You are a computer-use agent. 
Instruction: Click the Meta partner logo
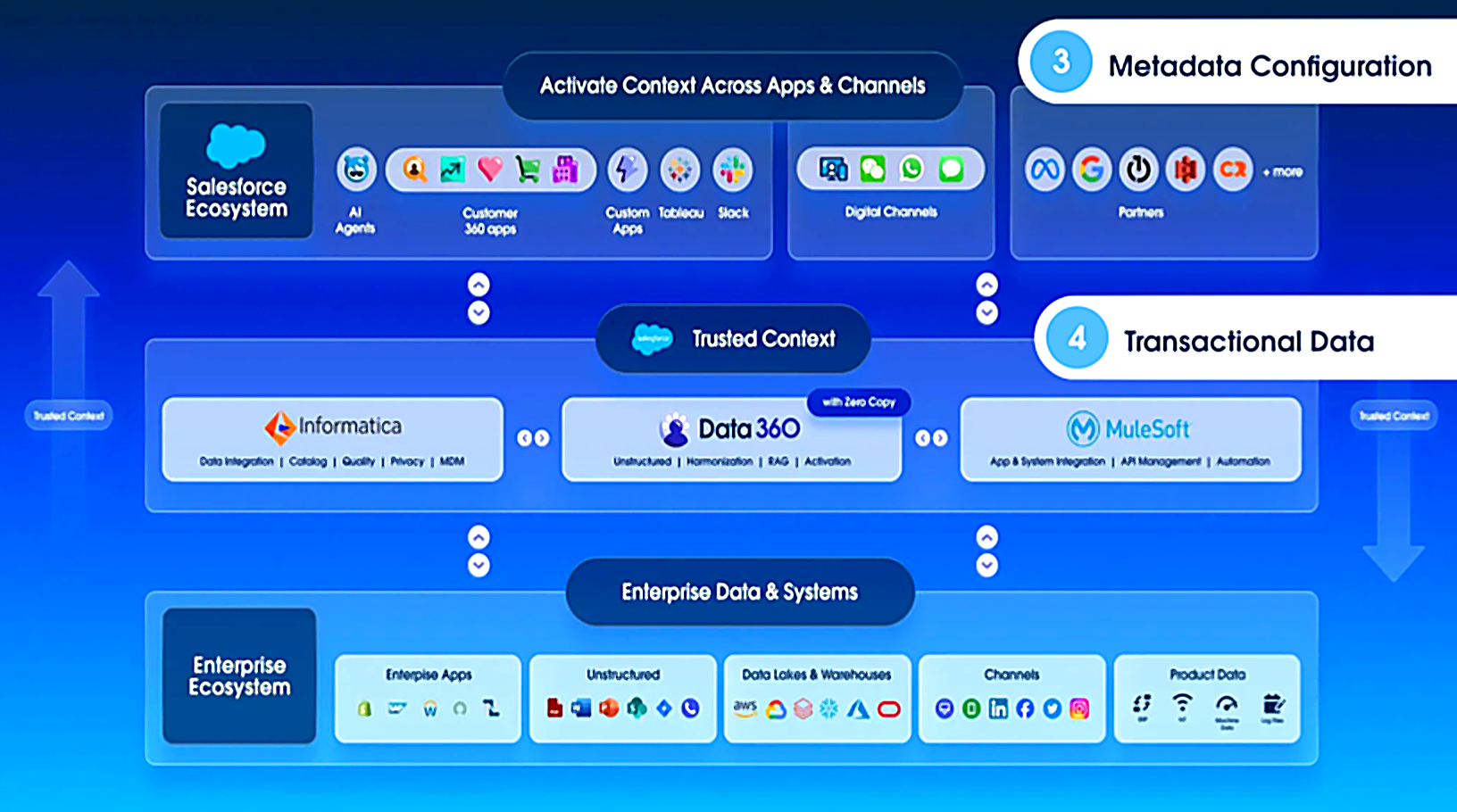point(1044,170)
